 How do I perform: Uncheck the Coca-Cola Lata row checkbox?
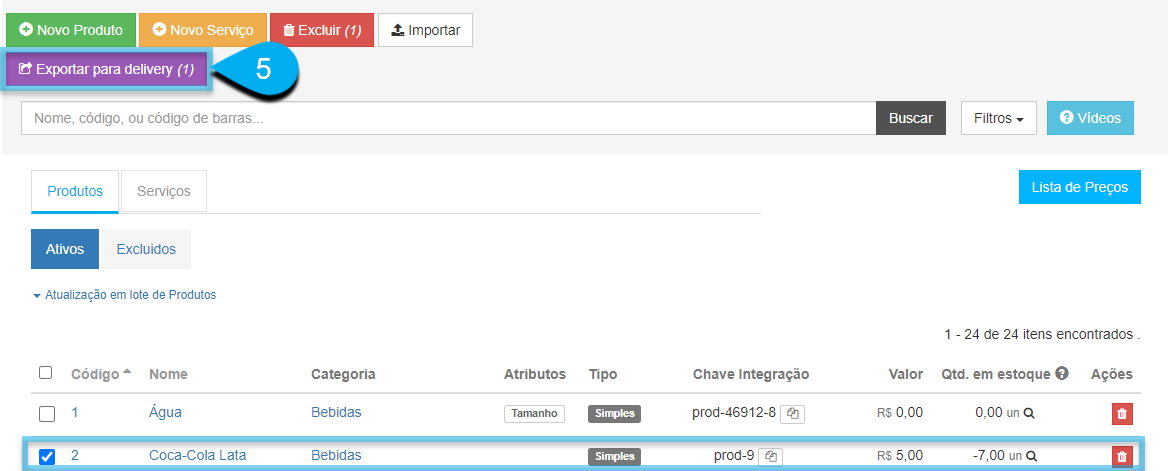pyautogui.click(x=47, y=456)
